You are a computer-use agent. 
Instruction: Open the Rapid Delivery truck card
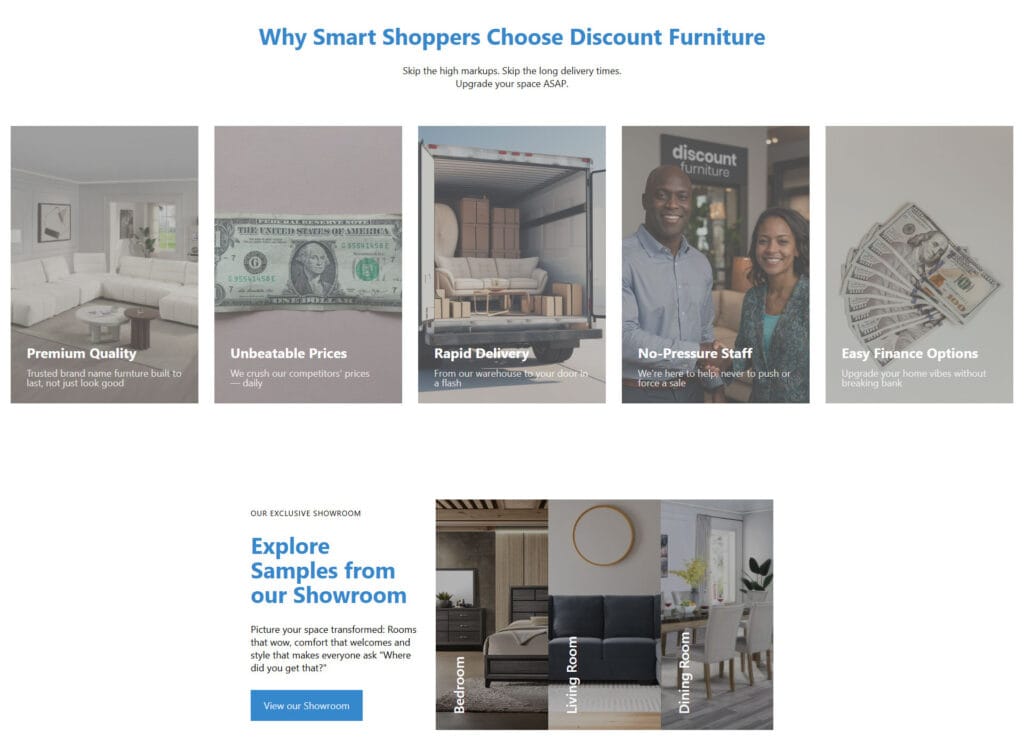[x=512, y=264]
